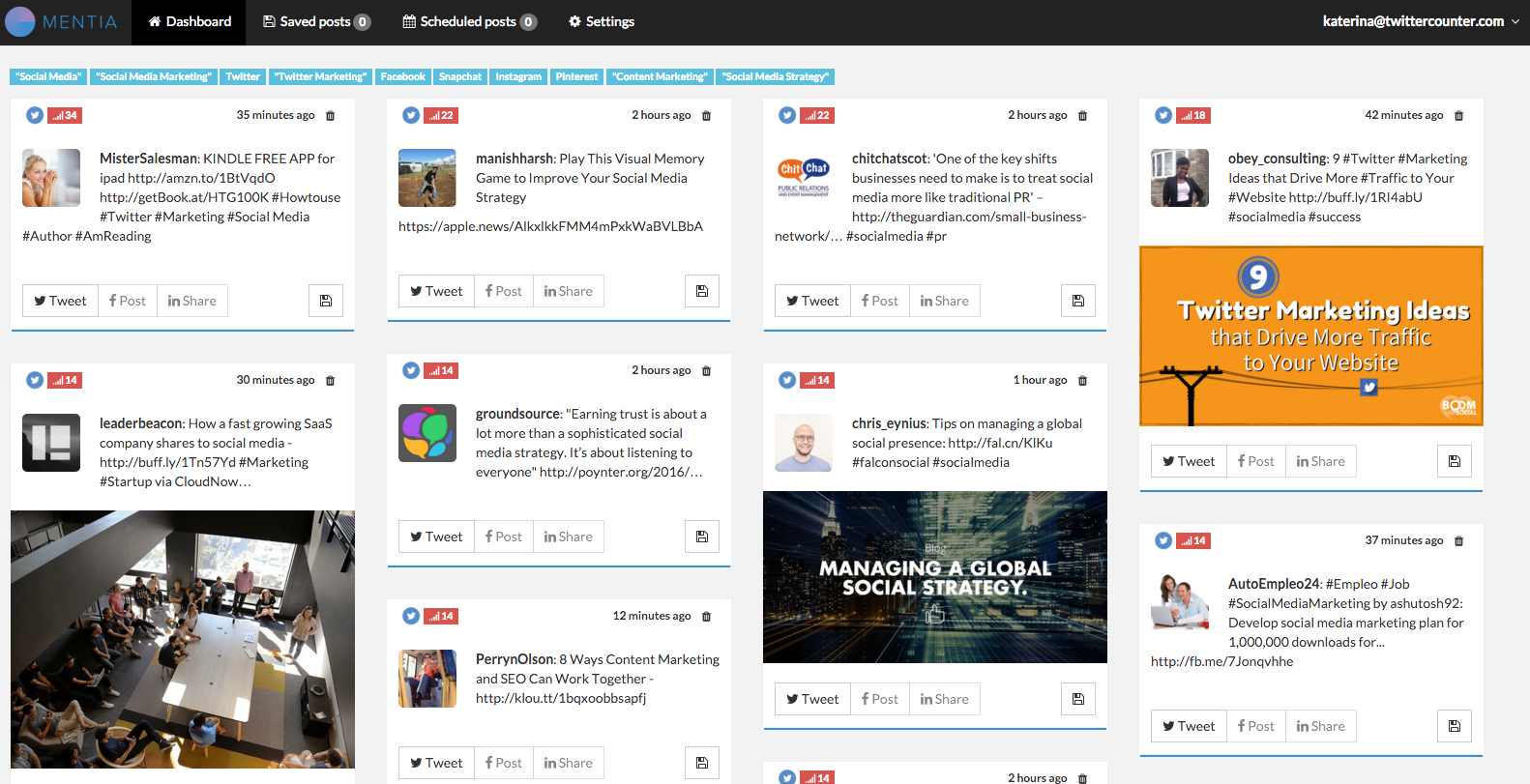Open the leaderbeacon username link
This screenshot has width=1530, height=784.
[141, 423]
